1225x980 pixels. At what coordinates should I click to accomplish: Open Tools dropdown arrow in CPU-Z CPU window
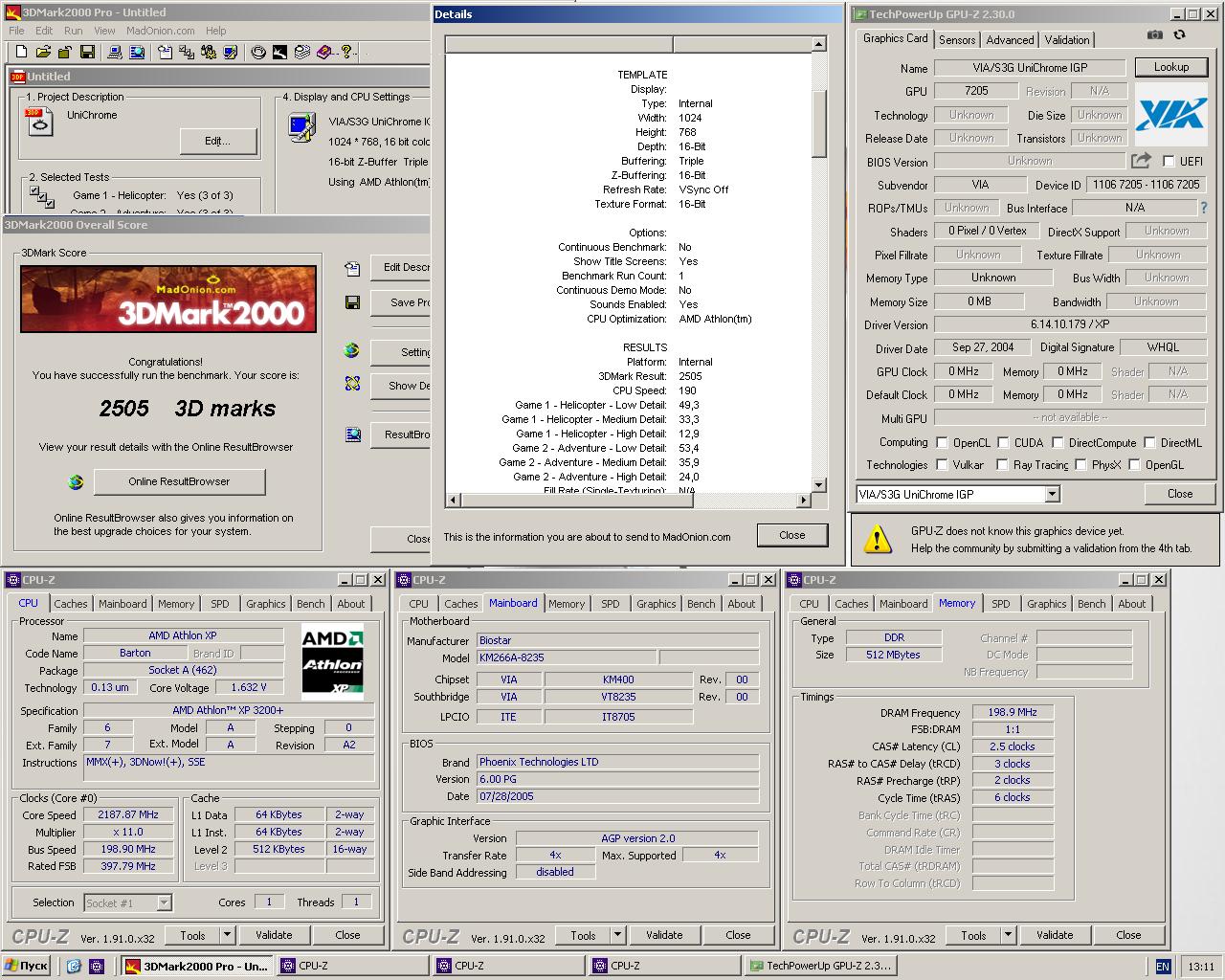(x=227, y=935)
